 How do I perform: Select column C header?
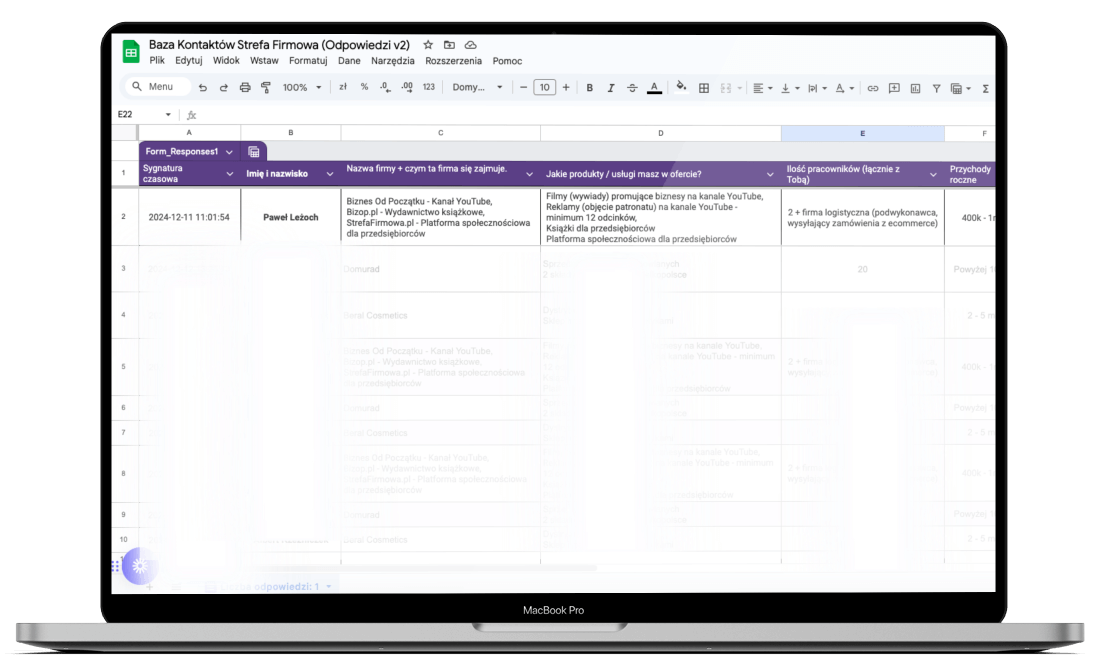(x=440, y=133)
